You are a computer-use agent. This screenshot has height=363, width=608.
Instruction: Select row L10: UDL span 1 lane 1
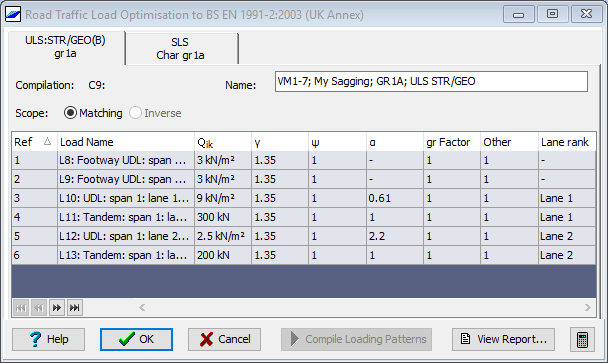pos(304,198)
